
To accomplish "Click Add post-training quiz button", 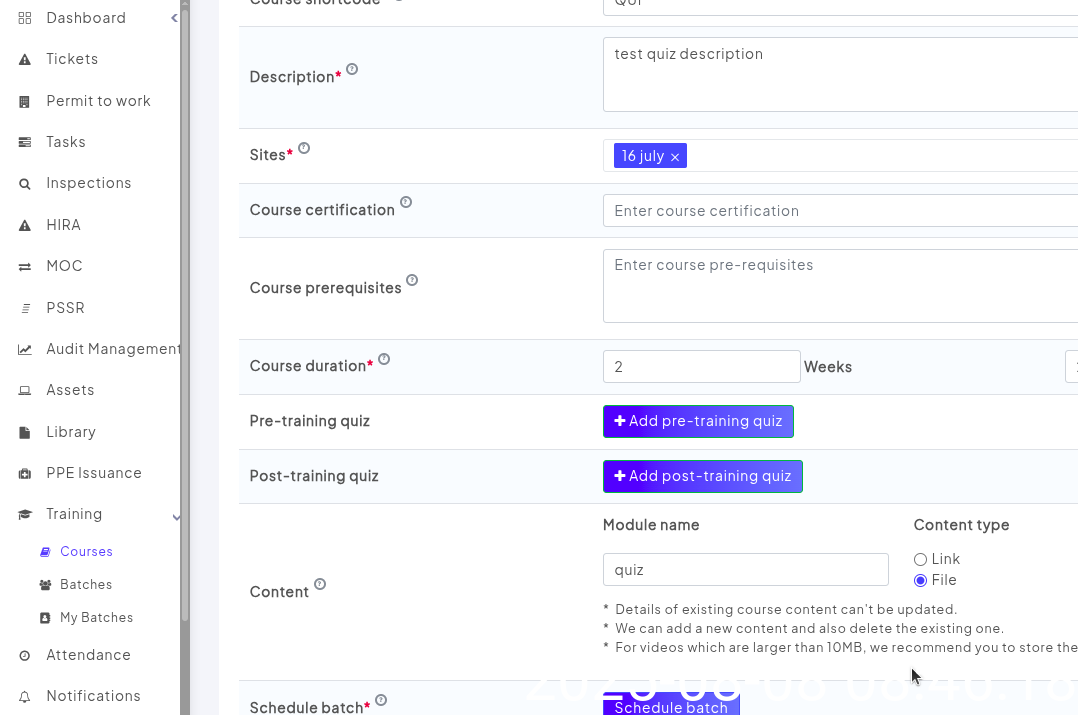I will [702, 476].
